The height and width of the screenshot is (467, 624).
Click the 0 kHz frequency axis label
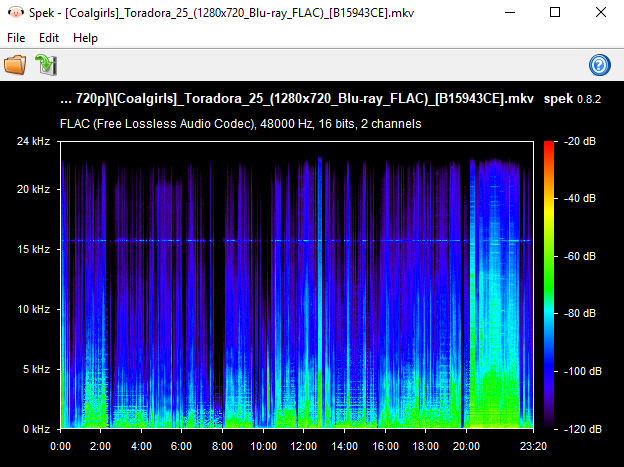(x=36, y=430)
